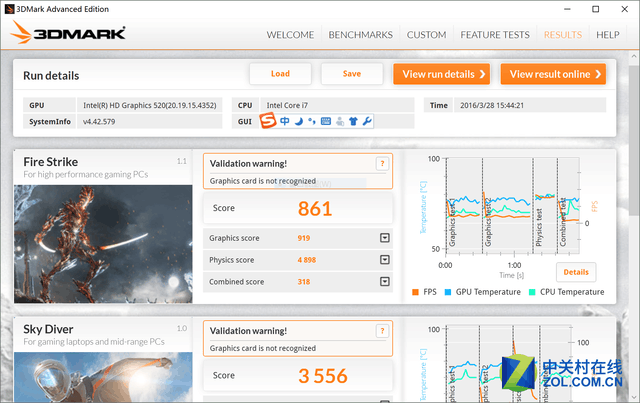Click the vertical scrollbar thumb

coord(634,141)
